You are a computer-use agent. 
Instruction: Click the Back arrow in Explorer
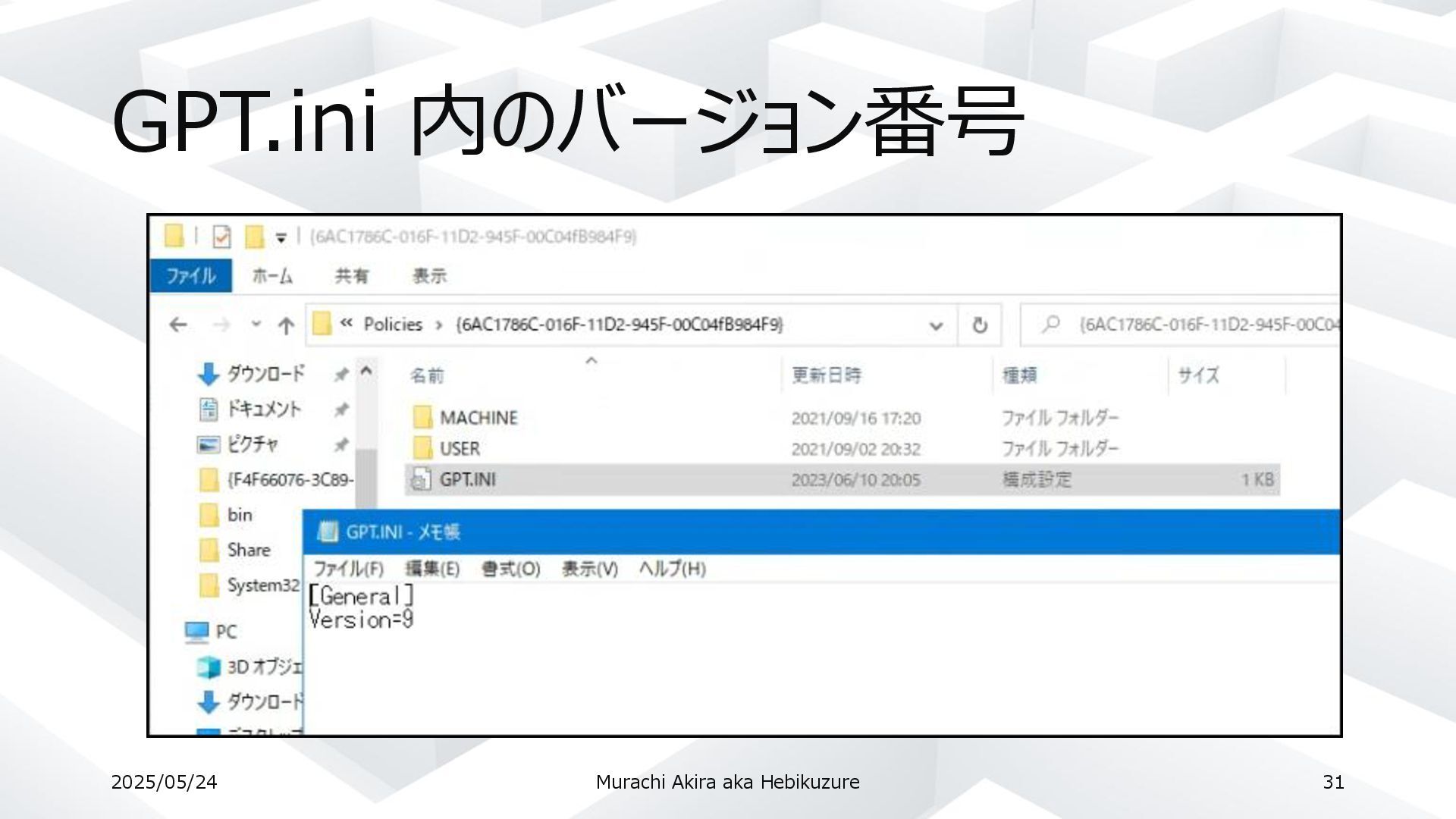178,325
